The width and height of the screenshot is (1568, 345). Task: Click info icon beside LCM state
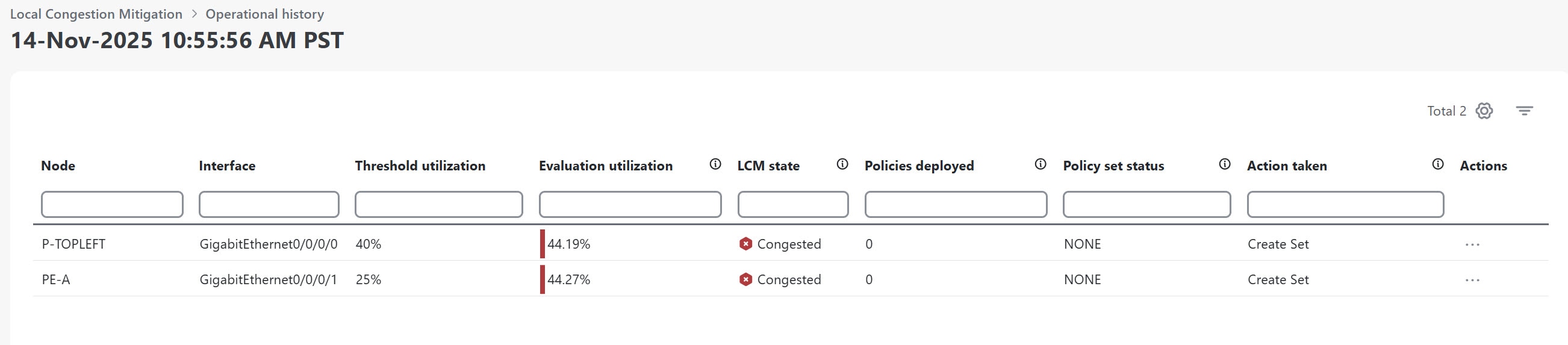tap(842, 164)
